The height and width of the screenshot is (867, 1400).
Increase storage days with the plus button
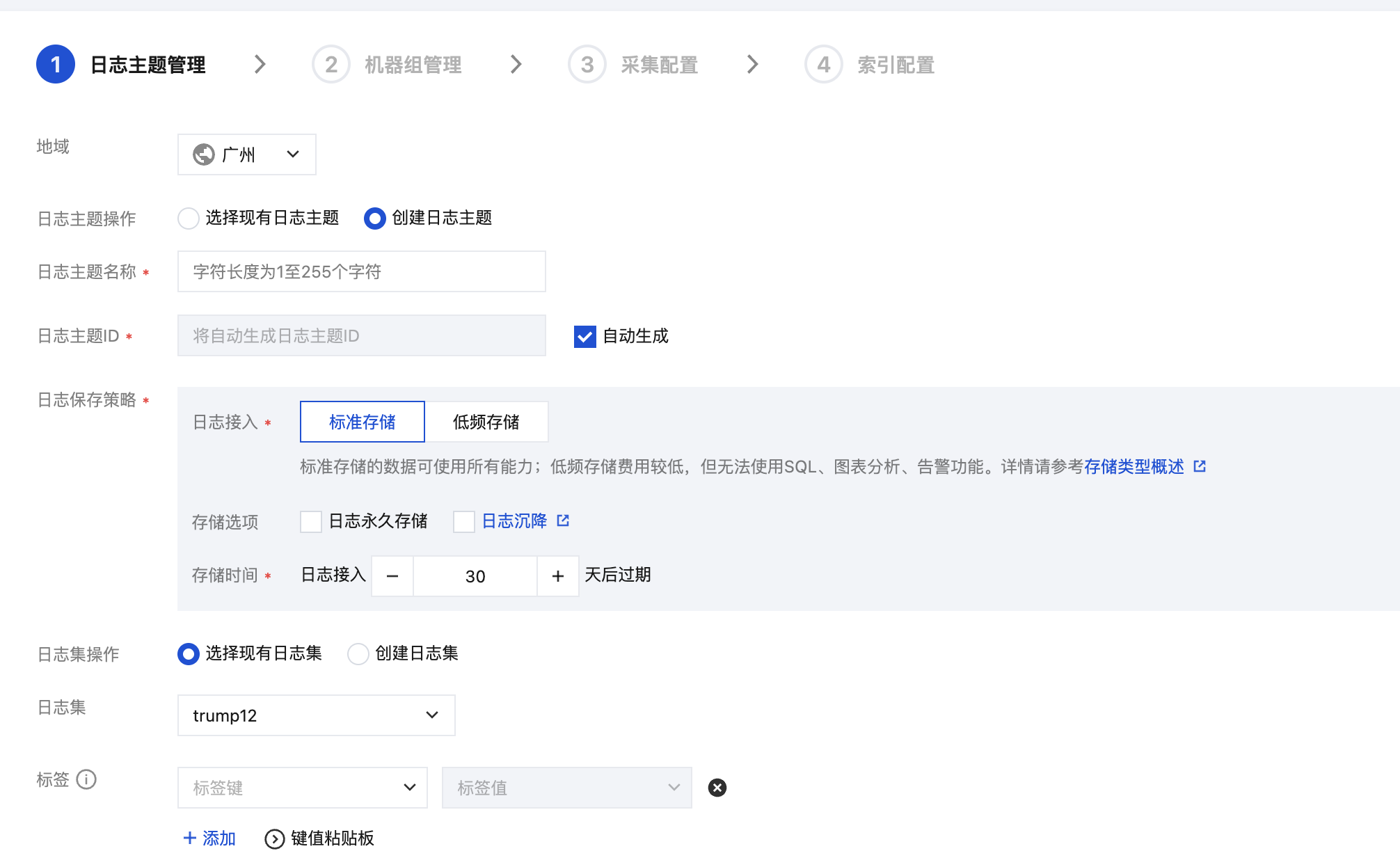pos(557,576)
